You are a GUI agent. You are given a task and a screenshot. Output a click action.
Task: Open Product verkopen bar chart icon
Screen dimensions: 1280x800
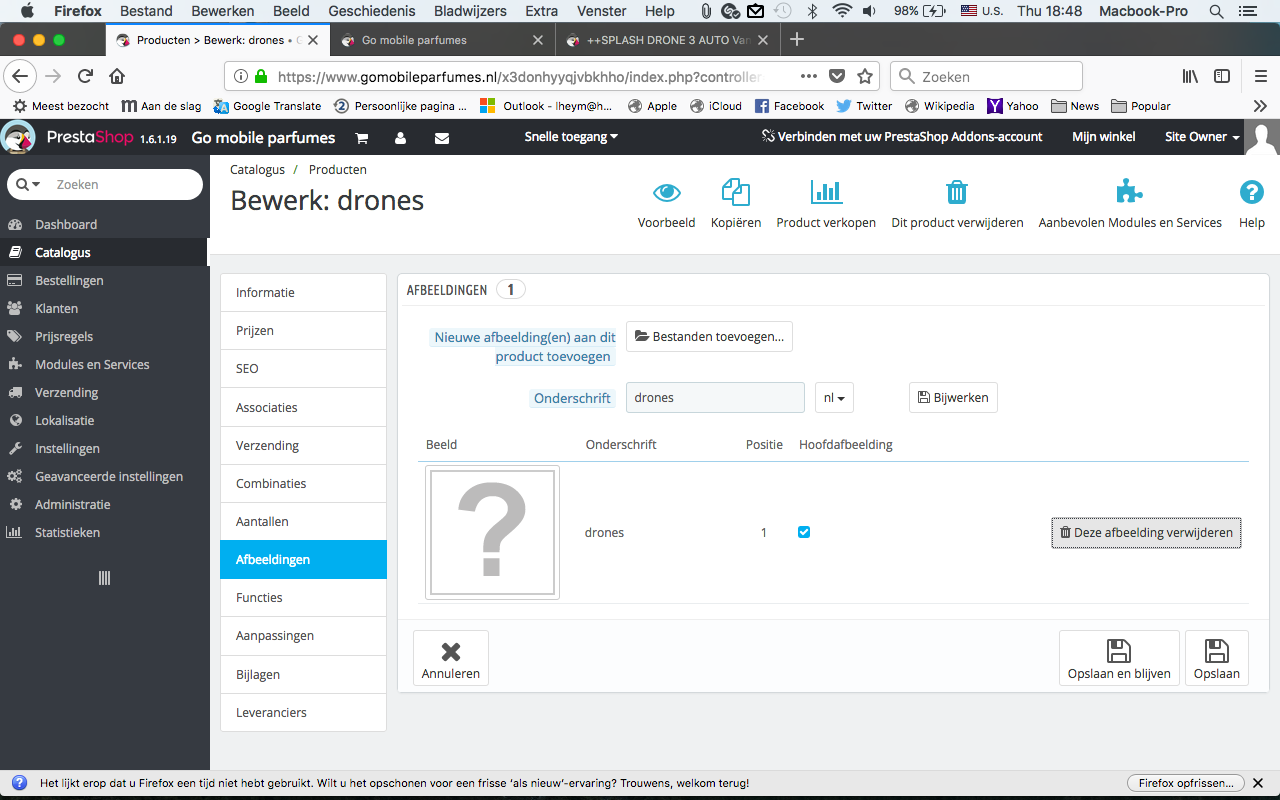[x=826, y=191]
